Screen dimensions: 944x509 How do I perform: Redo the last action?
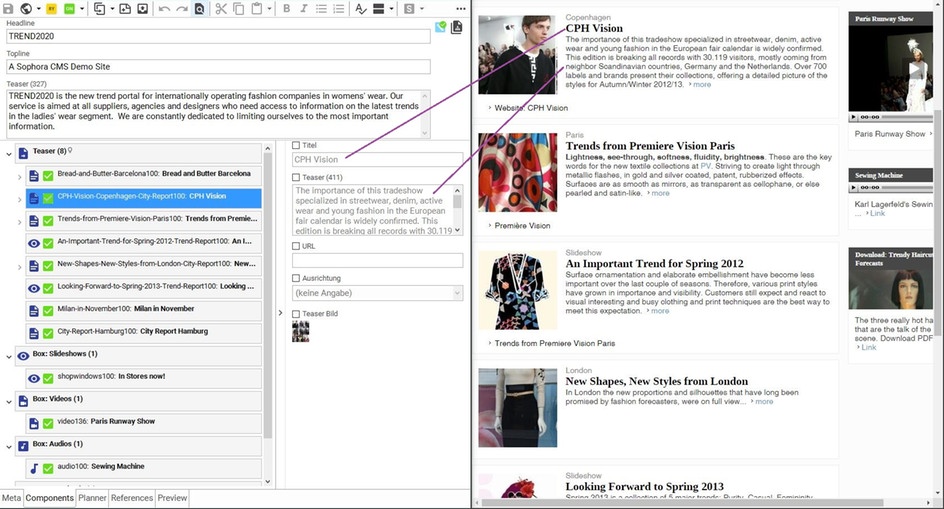pyautogui.click(x=181, y=8)
